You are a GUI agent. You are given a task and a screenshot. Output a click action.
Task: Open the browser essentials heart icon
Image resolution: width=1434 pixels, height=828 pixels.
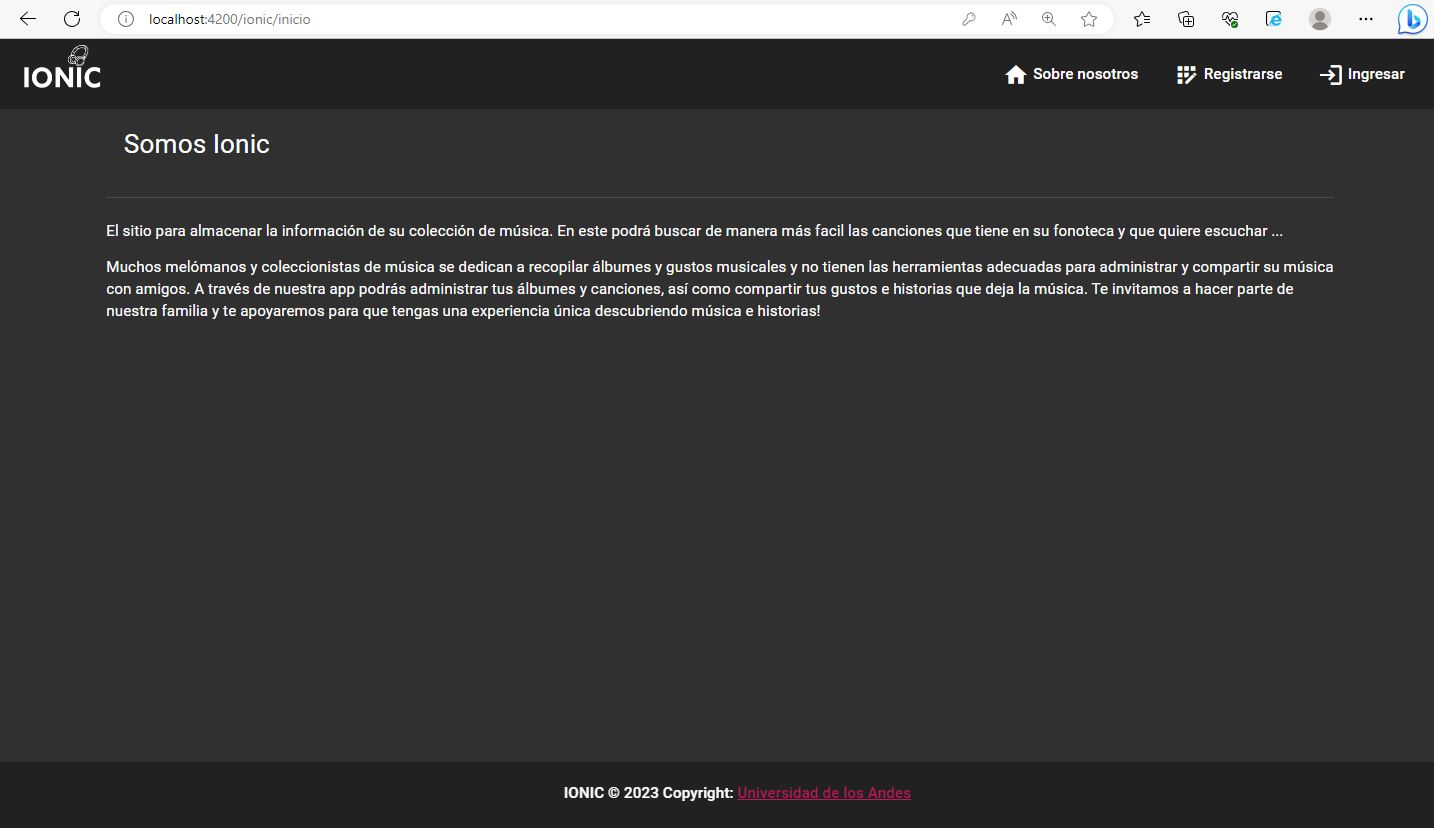(1229, 18)
